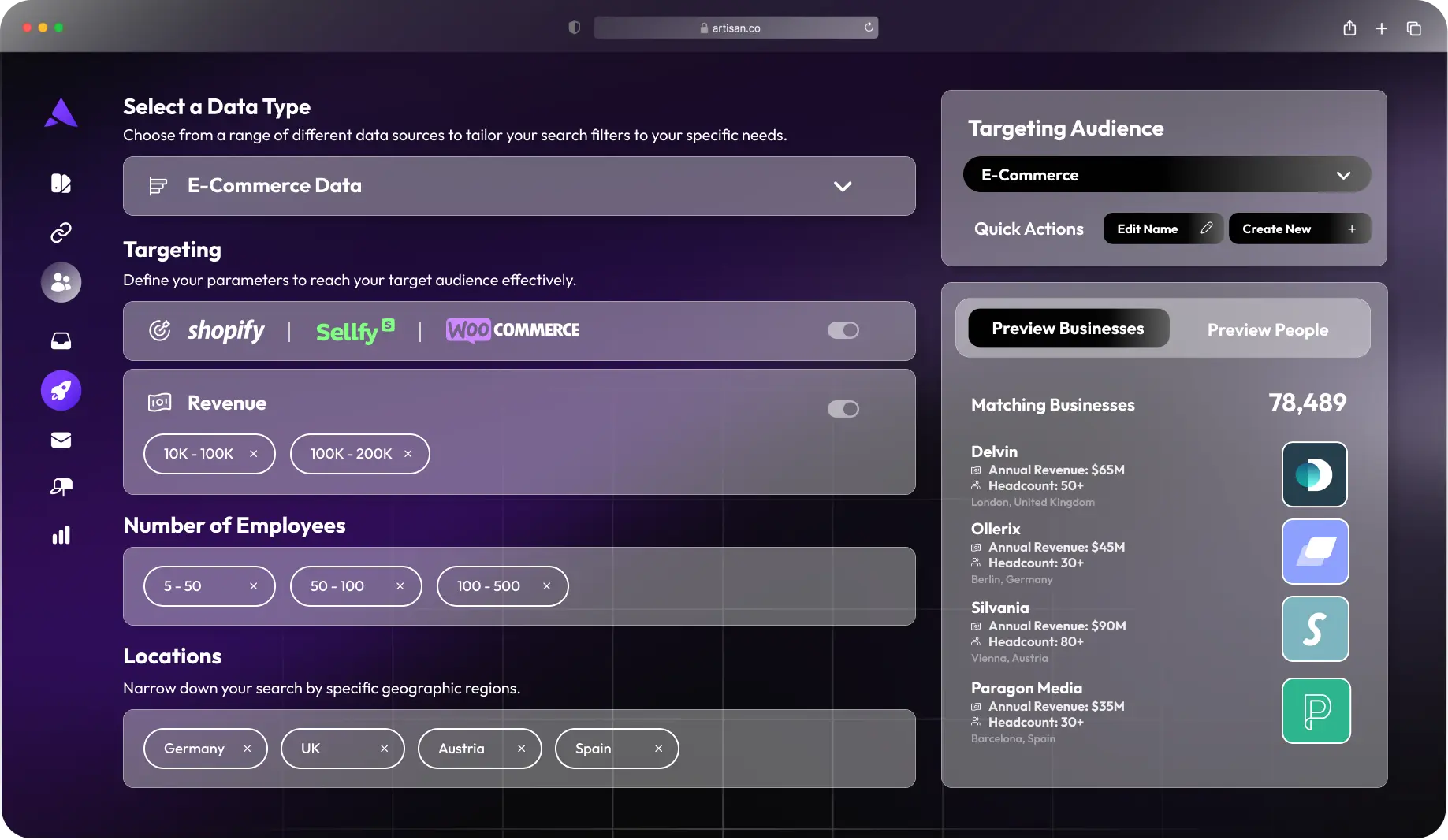Remove the Germany location tag

(247, 749)
